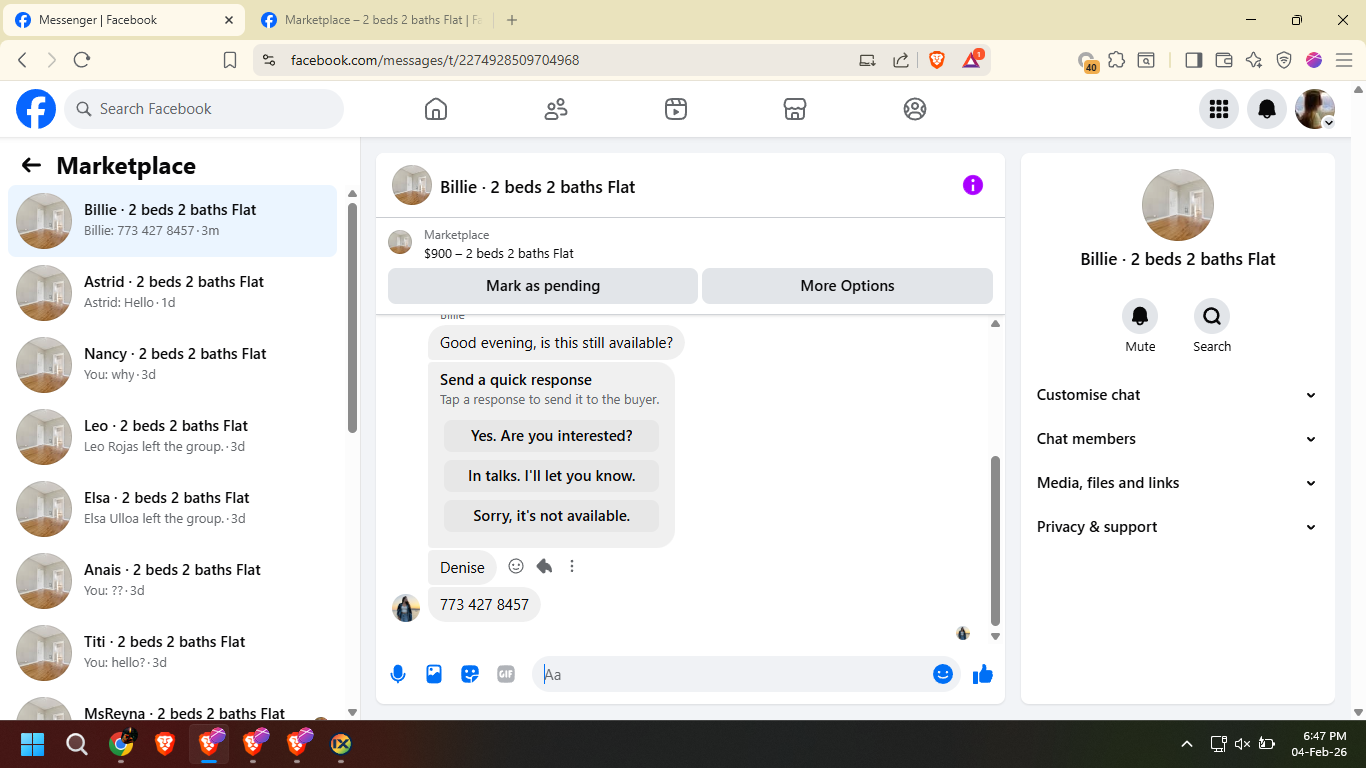Expand the Privacy & support section
This screenshot has height=768, width=1366.
click(x=1177, y=527)
